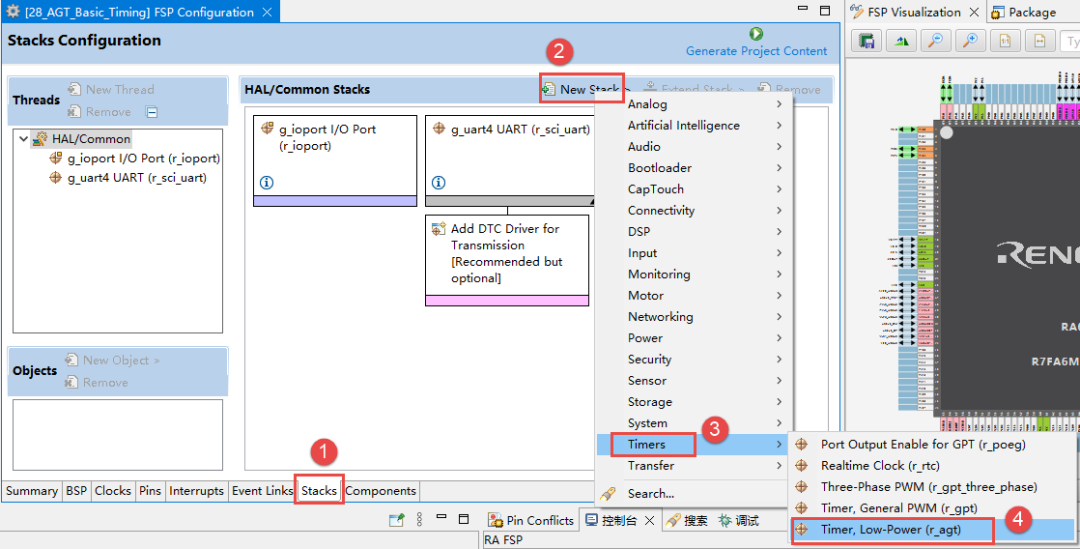
Task: Click the Add DTC Driver block icon
Action: pos(439,229)
